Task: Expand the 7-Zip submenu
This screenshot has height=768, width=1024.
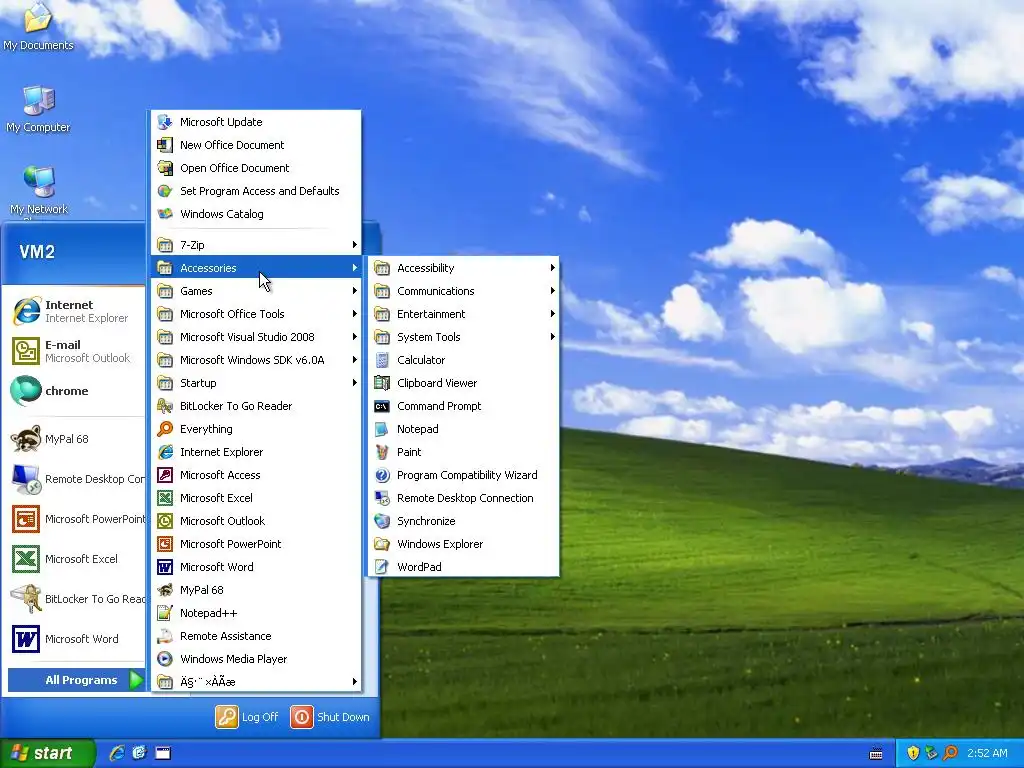Action: 256,245
